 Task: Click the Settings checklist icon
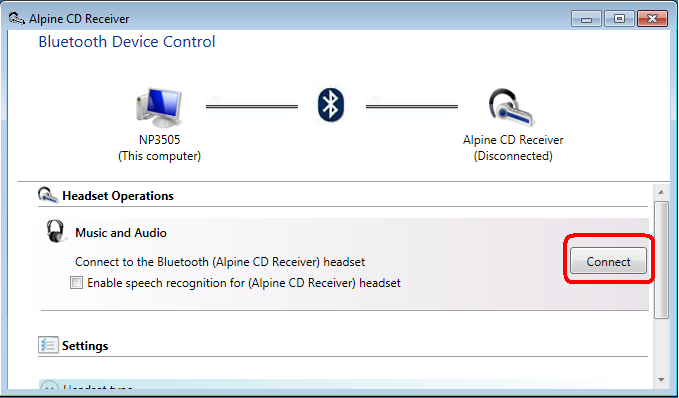point(48,345)
